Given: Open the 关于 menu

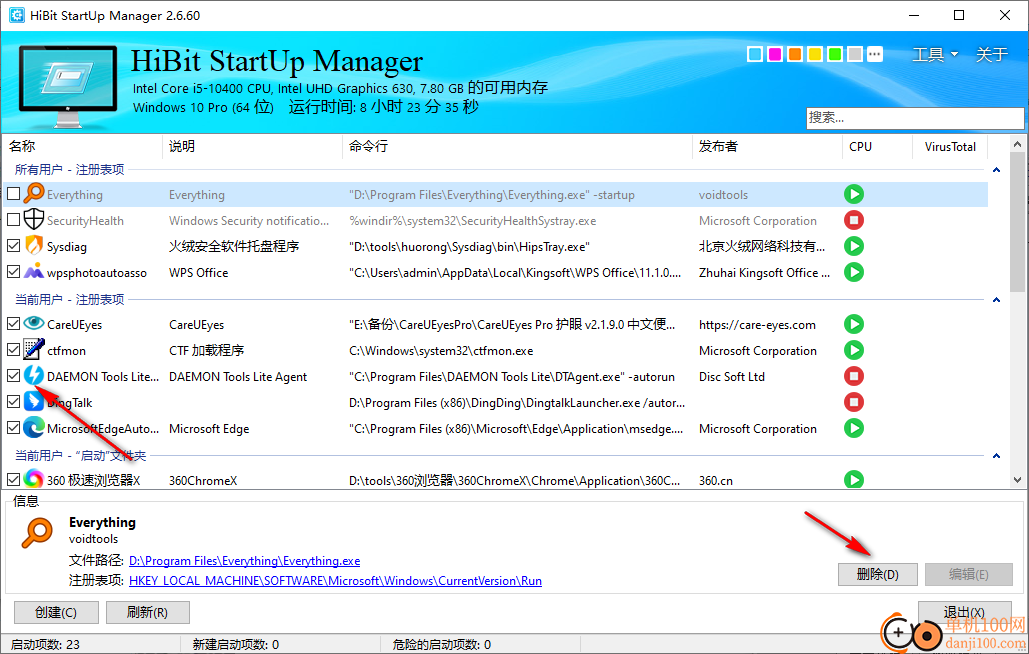Looking at the screenshot, I should 991,54.
